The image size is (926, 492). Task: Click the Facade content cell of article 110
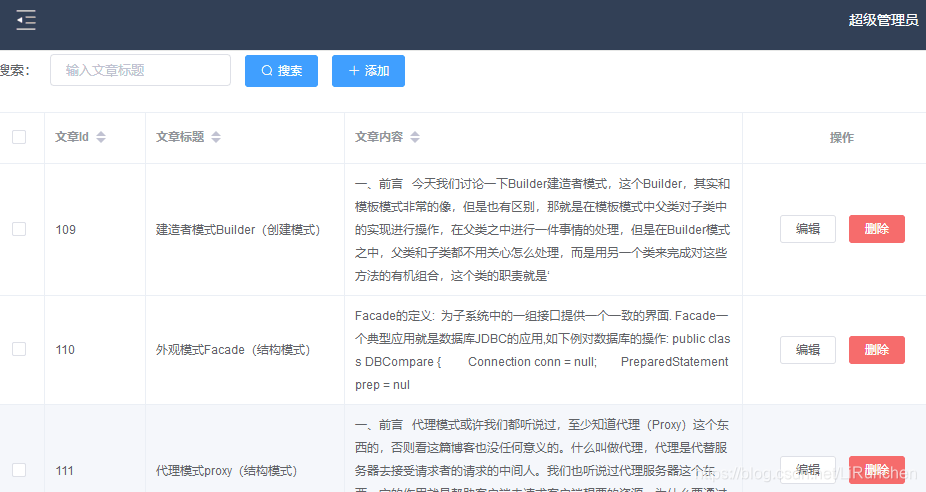543,350
